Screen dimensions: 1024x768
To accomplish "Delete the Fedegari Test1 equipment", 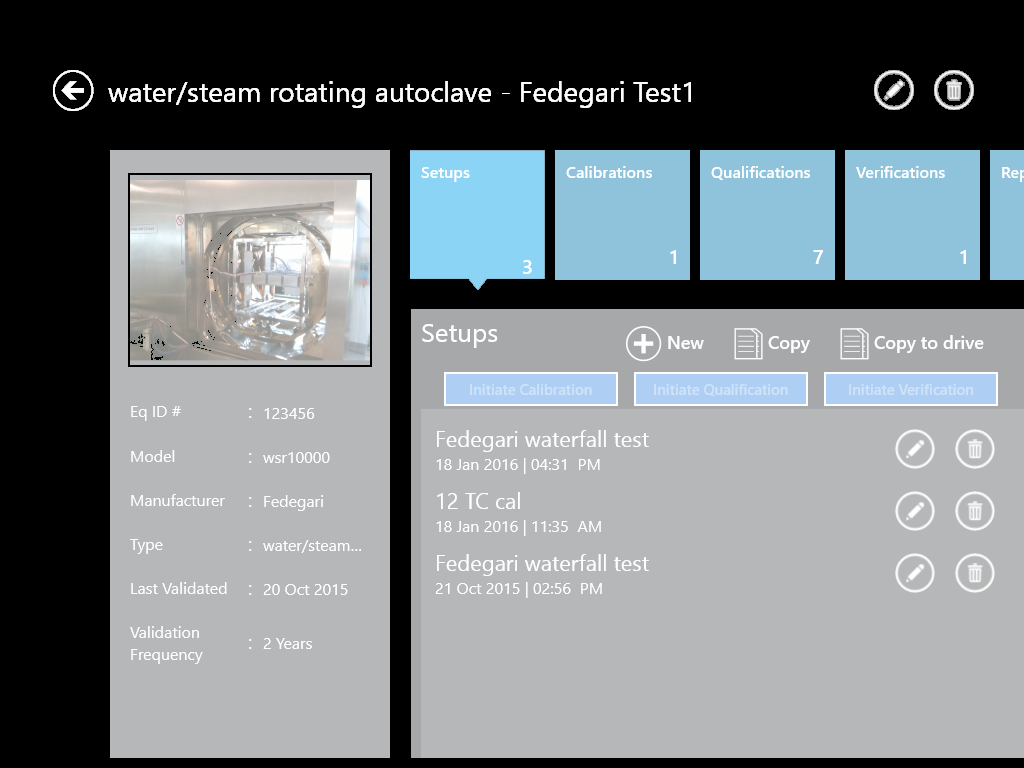I will (x=954, y=90).
